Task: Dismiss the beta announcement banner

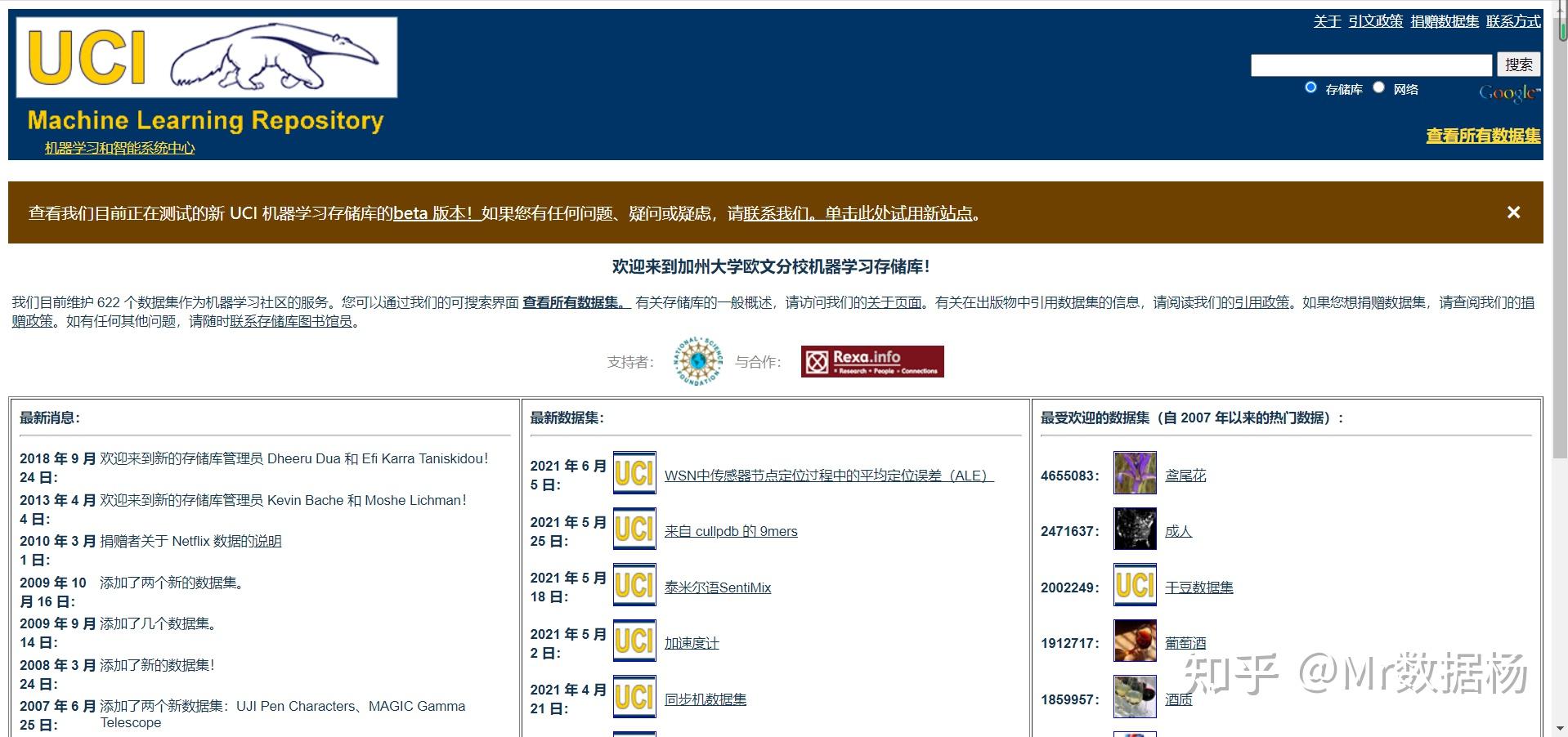Action: coord(1513,212)
